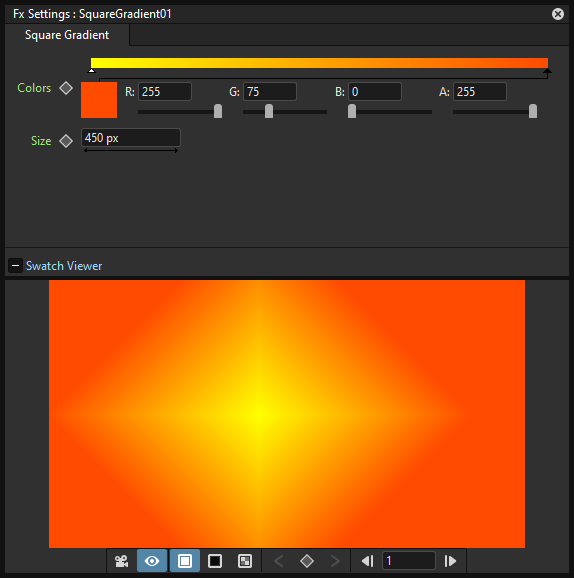This screenshot has height=578, width=574.
Task: Click the G value field
Action: (270, 91)
